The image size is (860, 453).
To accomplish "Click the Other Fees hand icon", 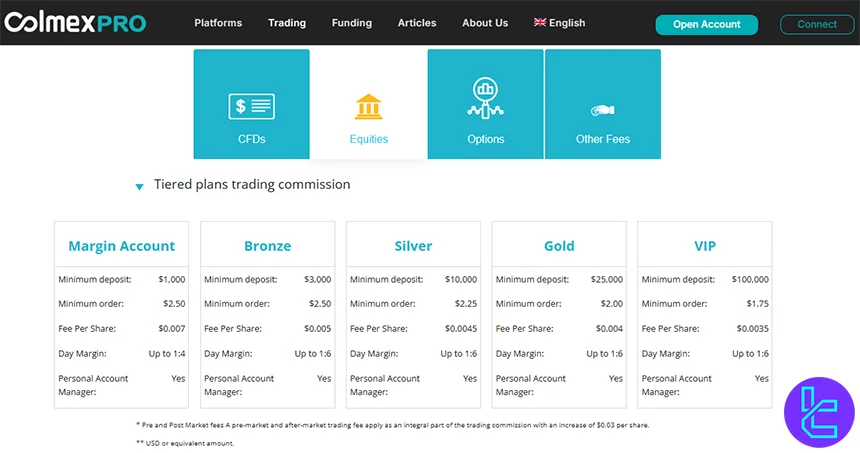I will click(603, 110).
